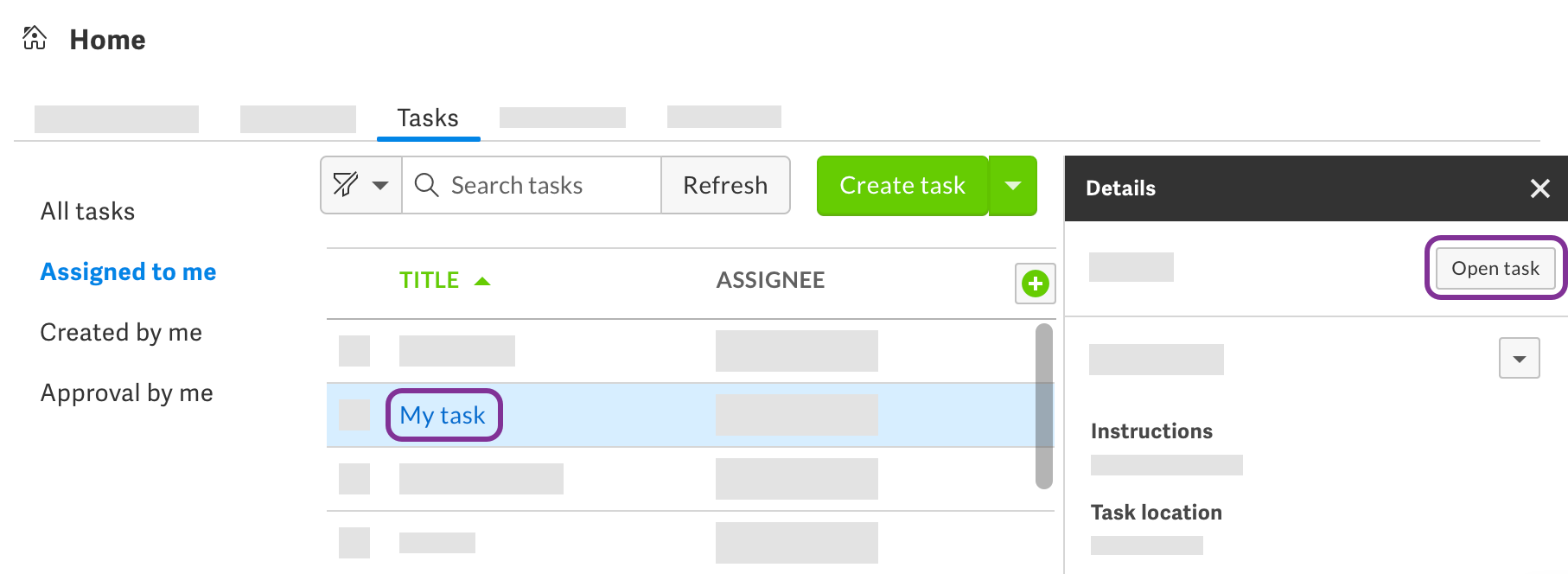Select the checkbox row icon beside My task
1568x574 pixels.
[354, 414]
